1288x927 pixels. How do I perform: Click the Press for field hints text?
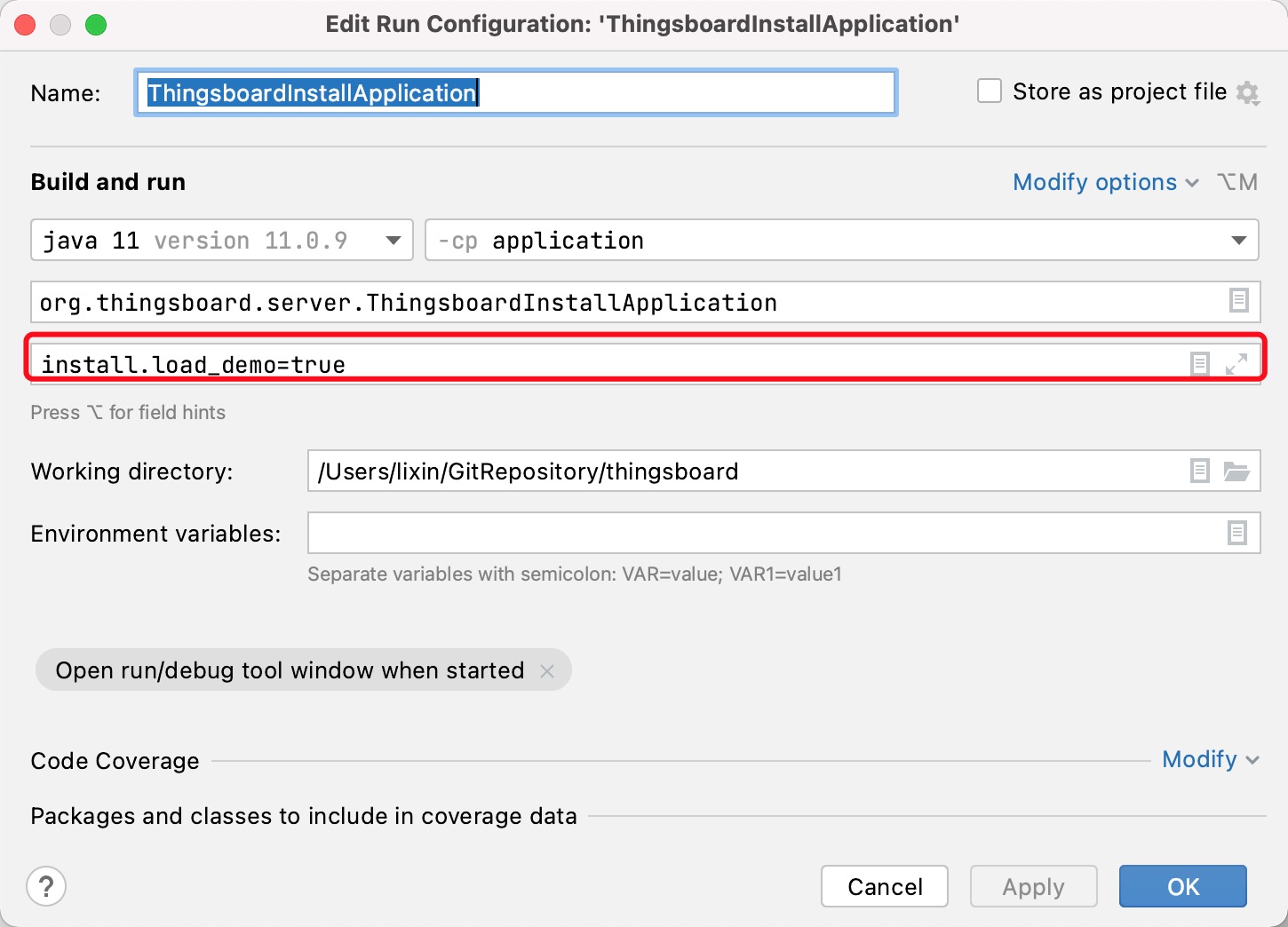click(128, 412)
